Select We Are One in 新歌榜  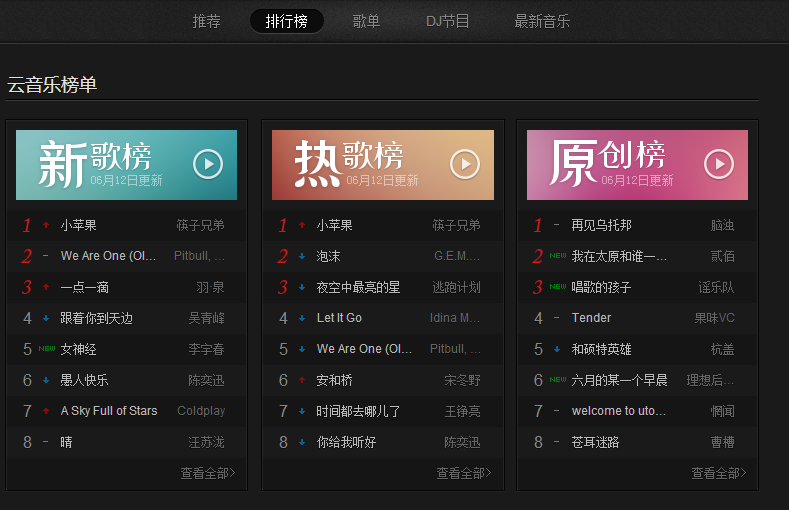(108, 256)
